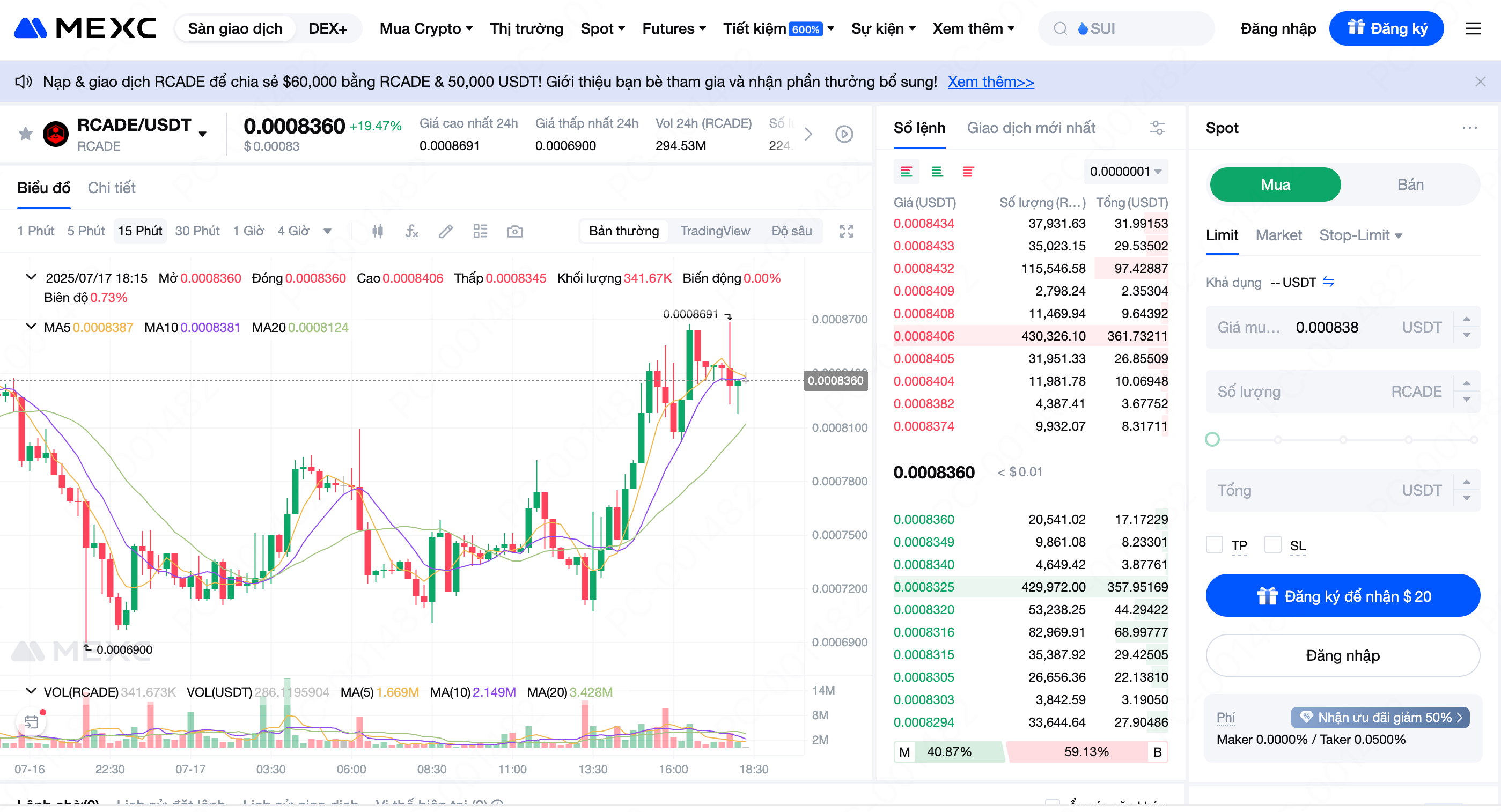Open price precision 0.0000001 dropdown
The height and width of the screenshot is (812, 1501).
1125,172
